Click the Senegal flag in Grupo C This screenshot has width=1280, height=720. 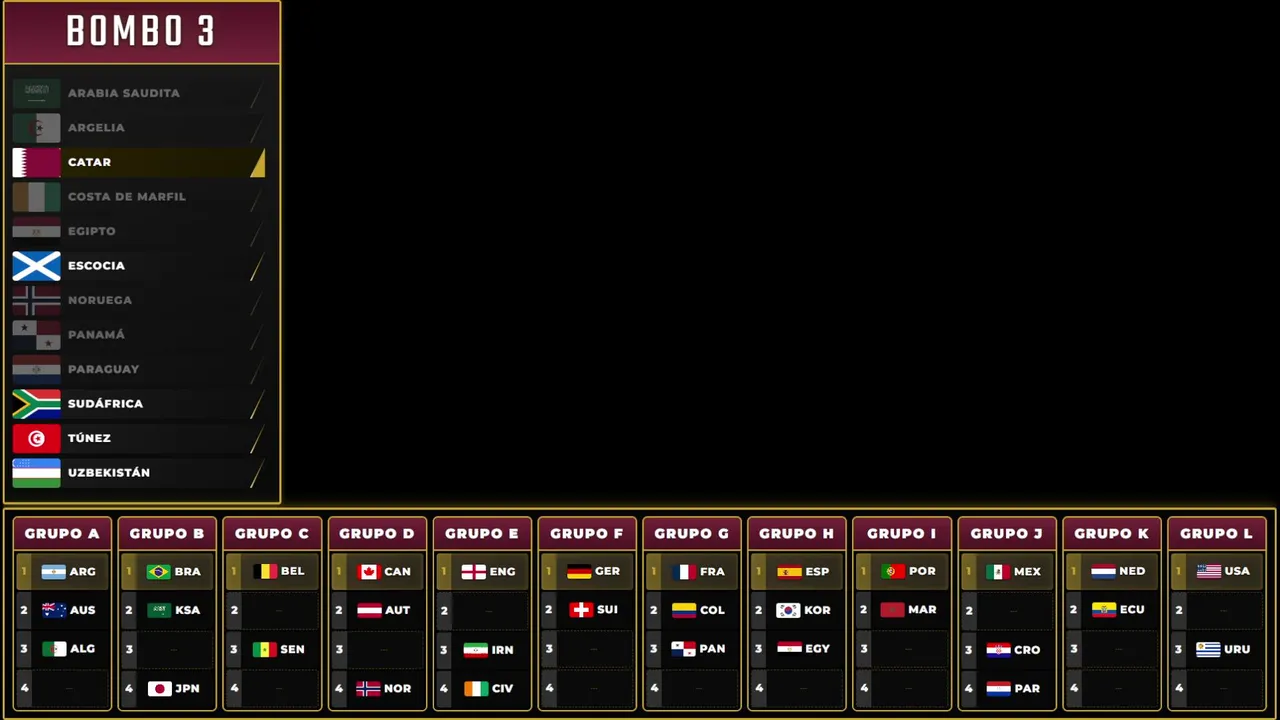[264, 649]
